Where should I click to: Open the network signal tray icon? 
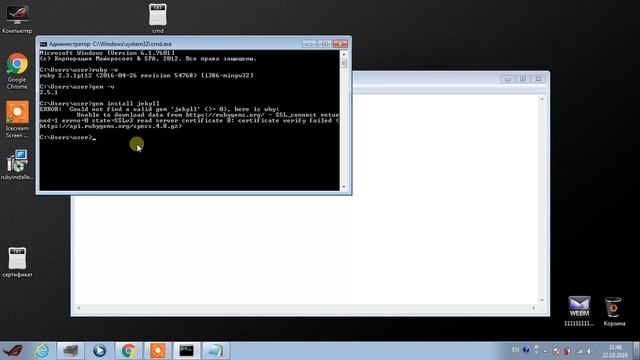[x=579, y=351]
